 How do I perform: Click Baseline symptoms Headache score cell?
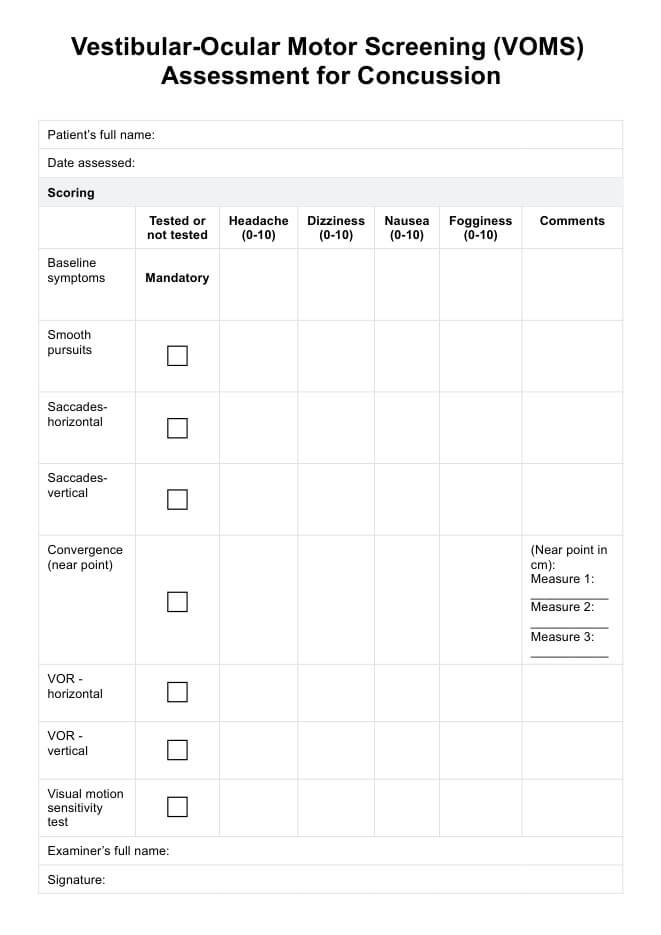(258, 284)
